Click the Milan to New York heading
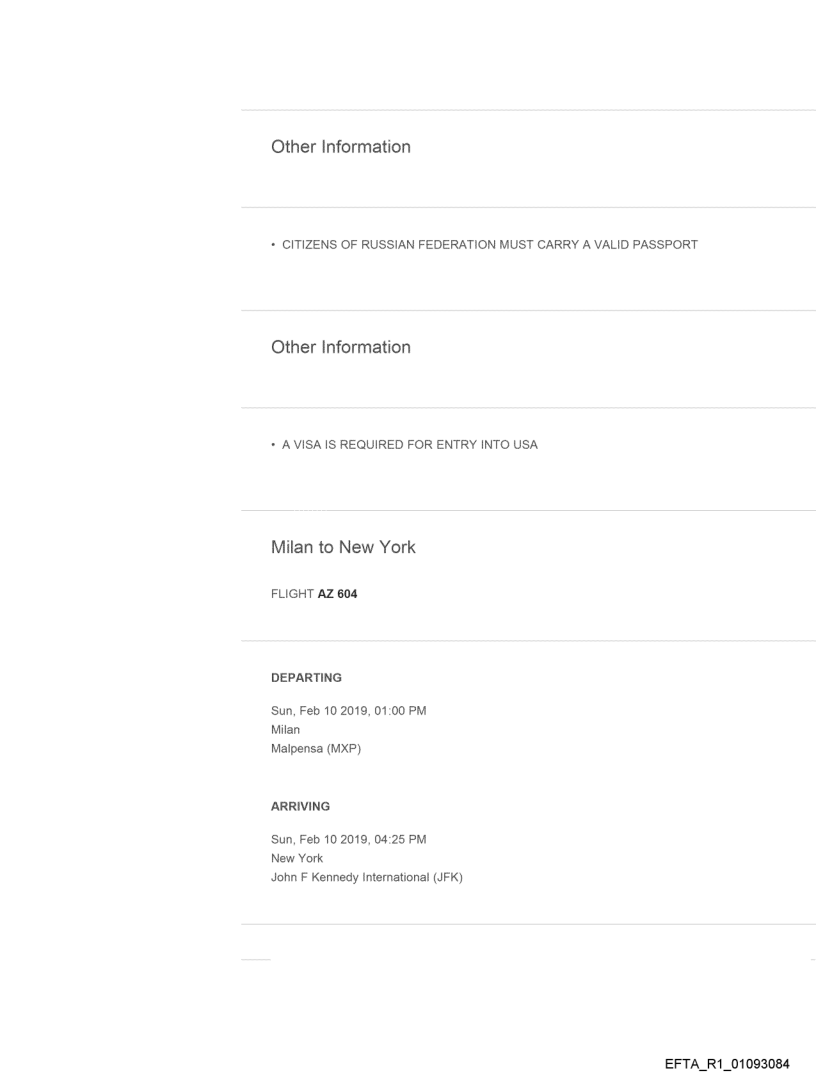Viewport: 816px width, 1073px height. point(343,547)
